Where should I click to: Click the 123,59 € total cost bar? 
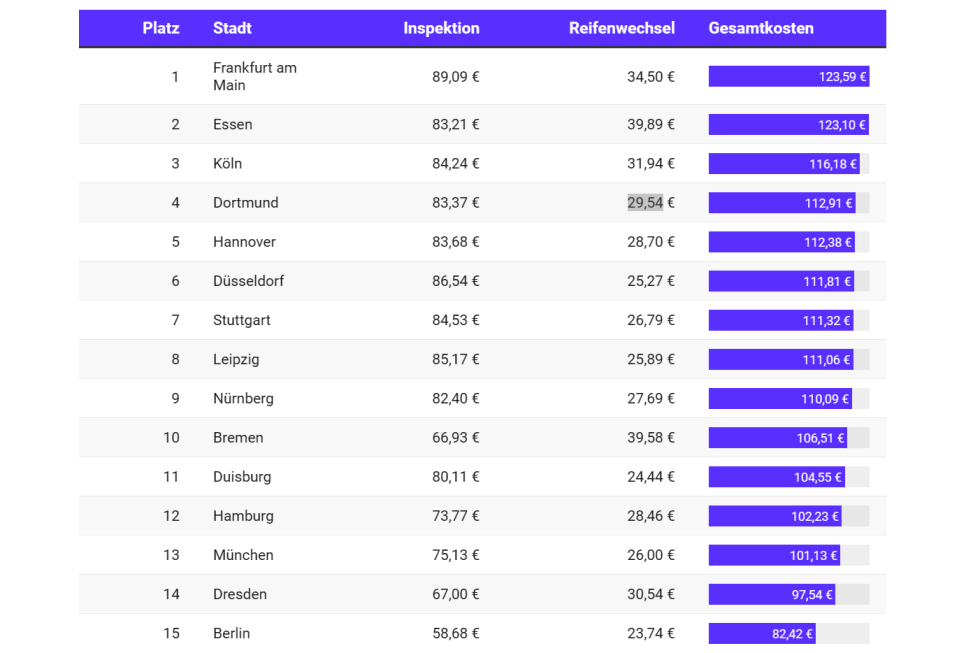tap(788, 77)
